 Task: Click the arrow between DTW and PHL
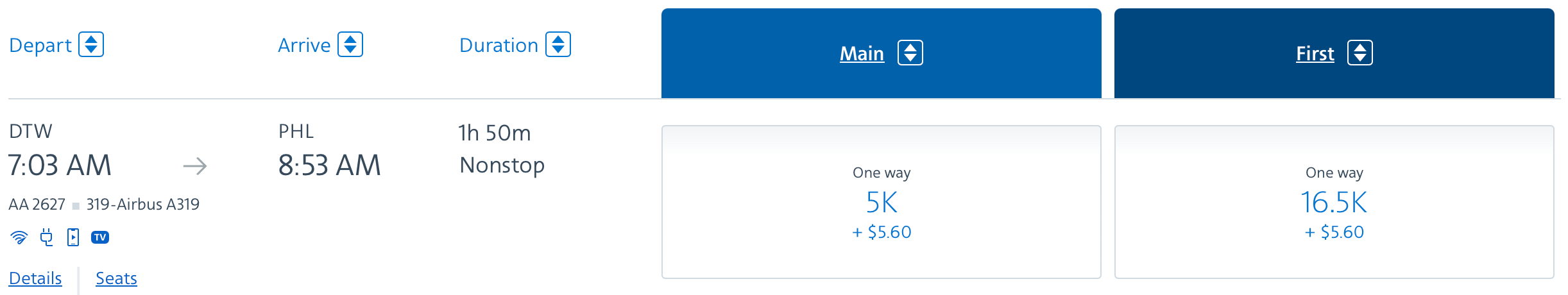pyautogui.click(x=195, y=167)
